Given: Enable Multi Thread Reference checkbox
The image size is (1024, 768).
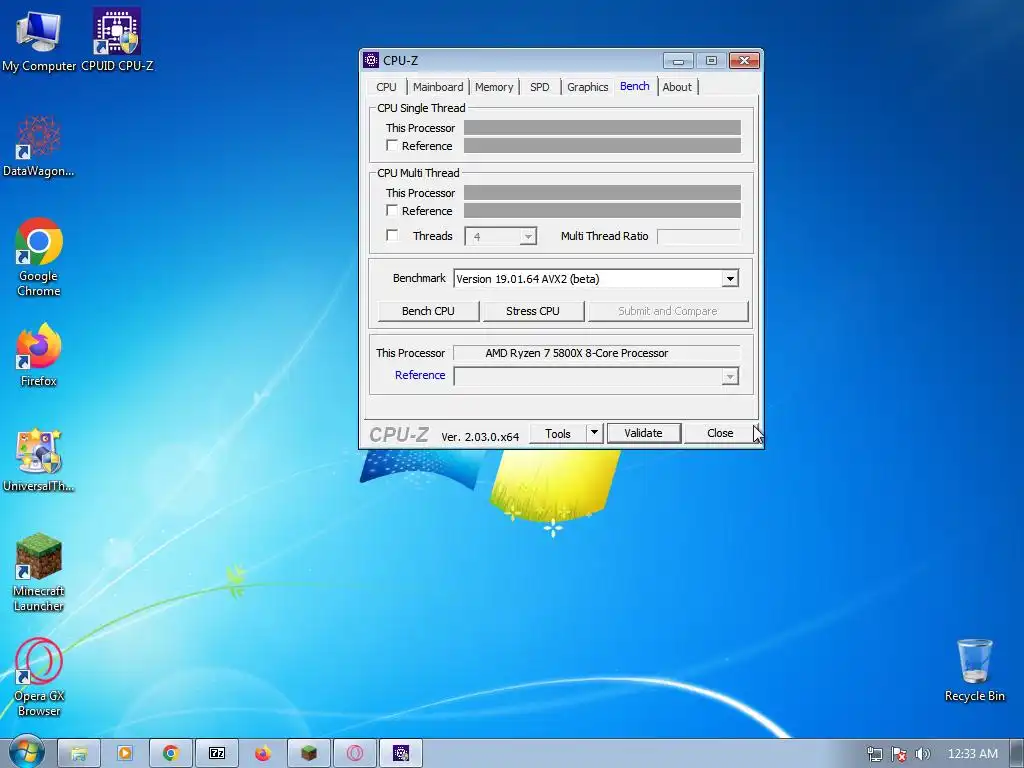Looking at the screenshot, I should (392, 210).
